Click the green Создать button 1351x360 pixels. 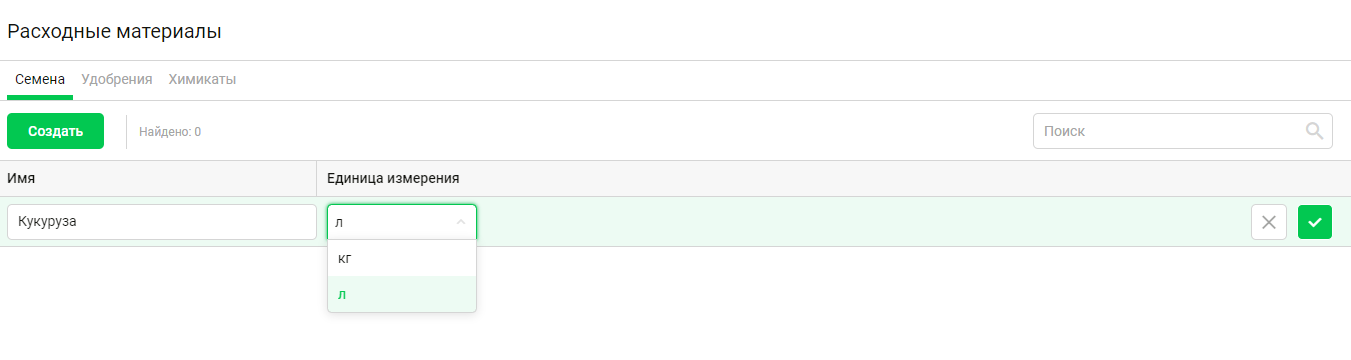click(55, 131)
